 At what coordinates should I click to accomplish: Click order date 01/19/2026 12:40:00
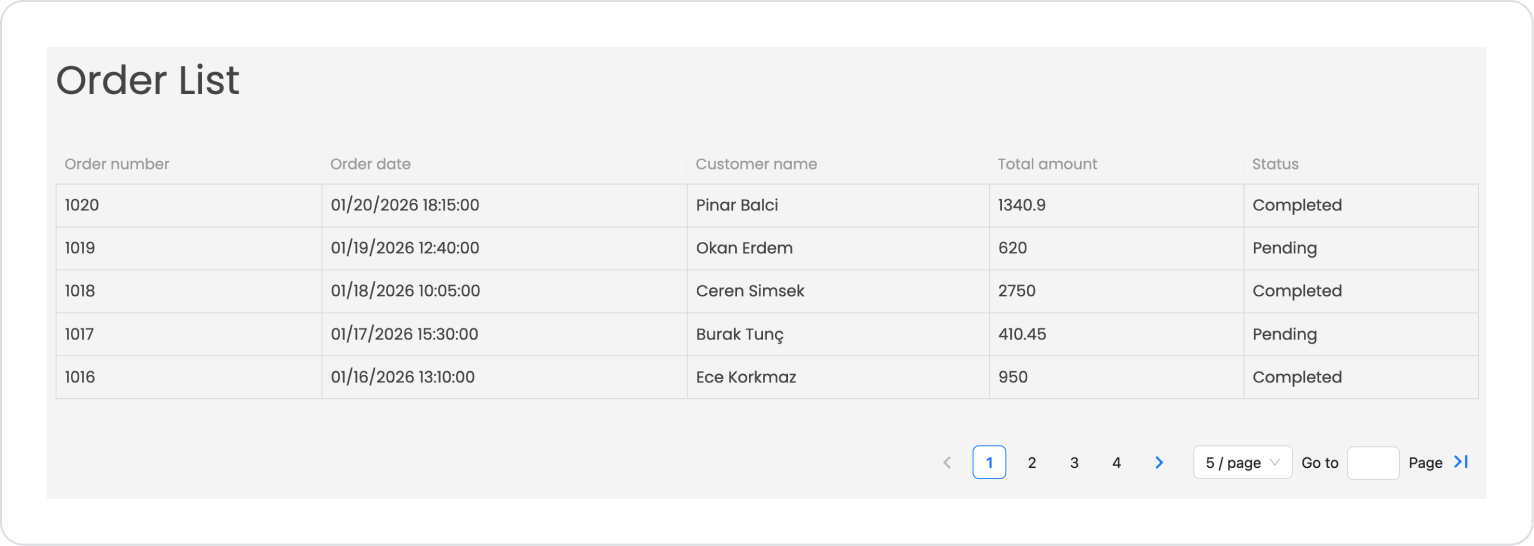click(x=405, y=248)
